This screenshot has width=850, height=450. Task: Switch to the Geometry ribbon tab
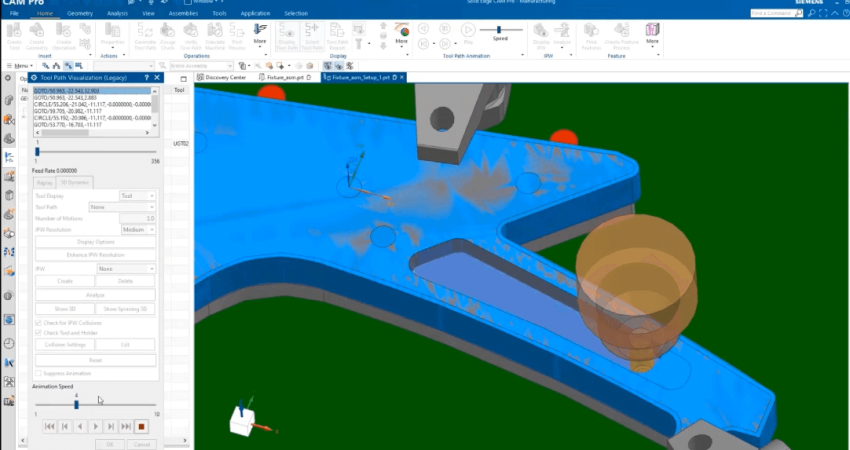[x=80, y=14]
